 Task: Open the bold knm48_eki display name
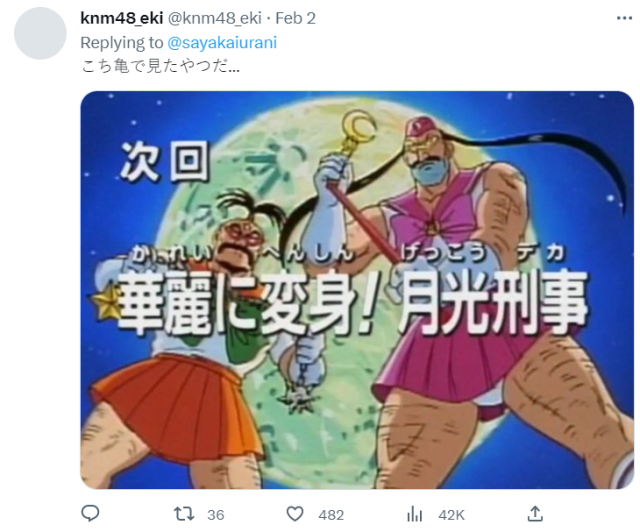(x=122, y=18)
